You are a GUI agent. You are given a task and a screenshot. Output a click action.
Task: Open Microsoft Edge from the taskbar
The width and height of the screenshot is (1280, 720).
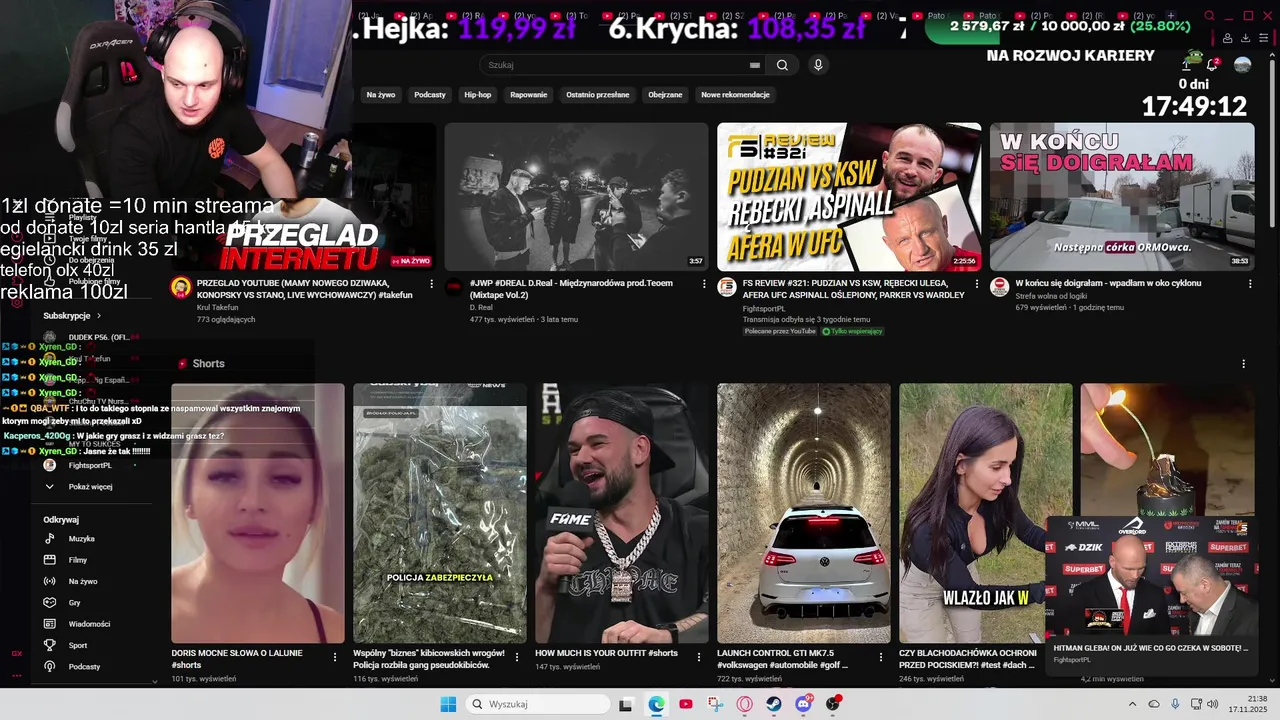point(656,704)
